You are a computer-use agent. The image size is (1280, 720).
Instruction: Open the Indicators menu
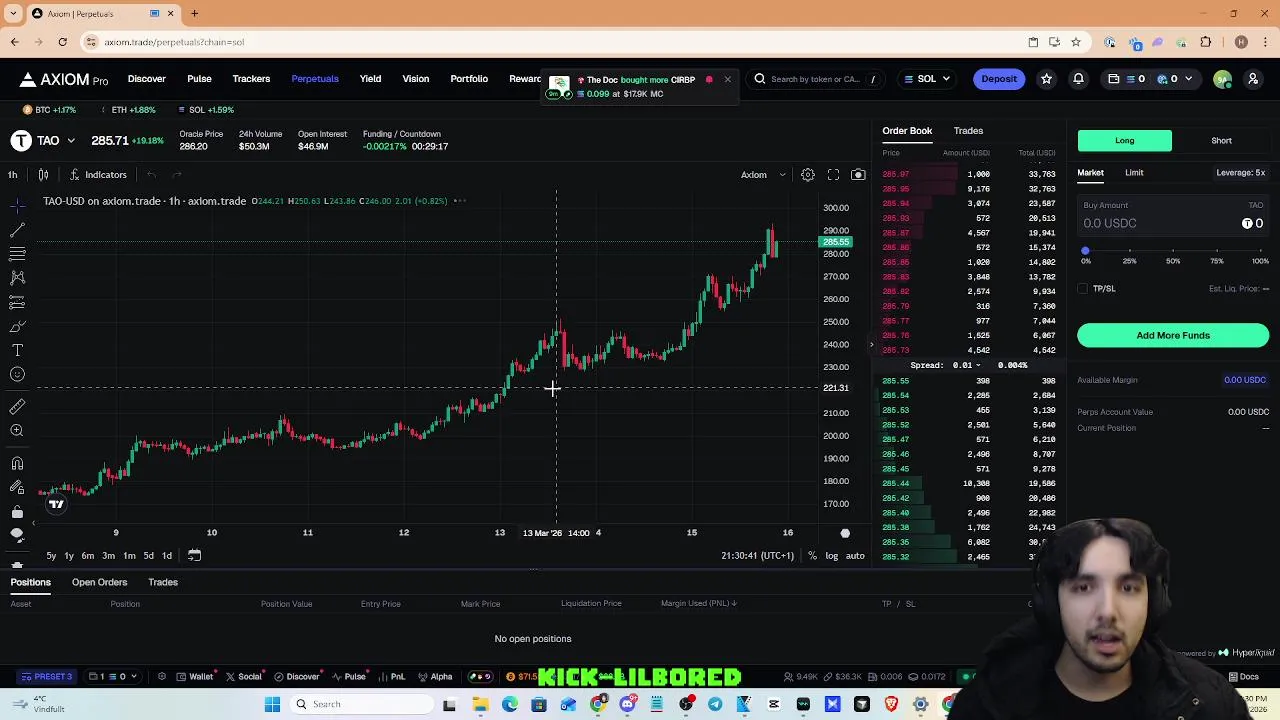pyautogui.click(x=99, y=175)
